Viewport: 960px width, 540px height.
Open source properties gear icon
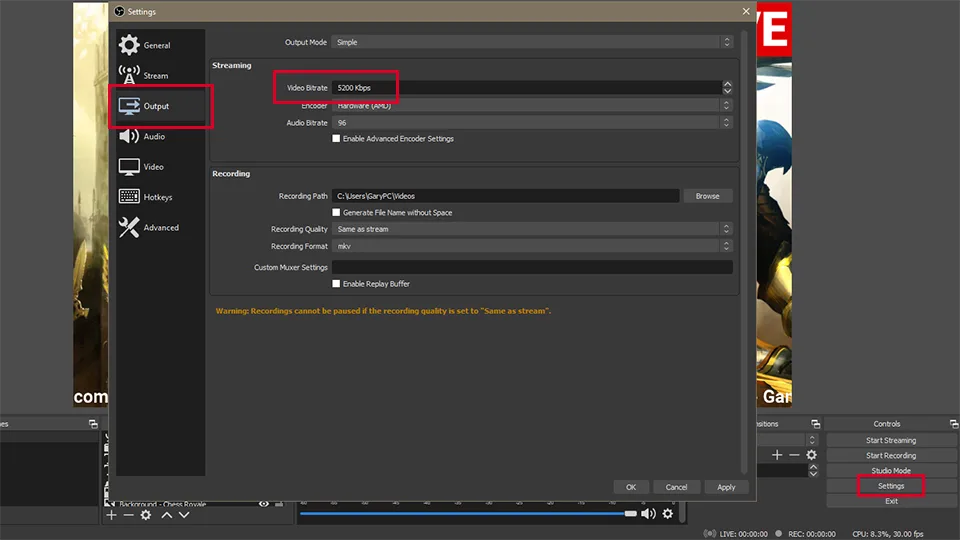click(x=146, y=516)
